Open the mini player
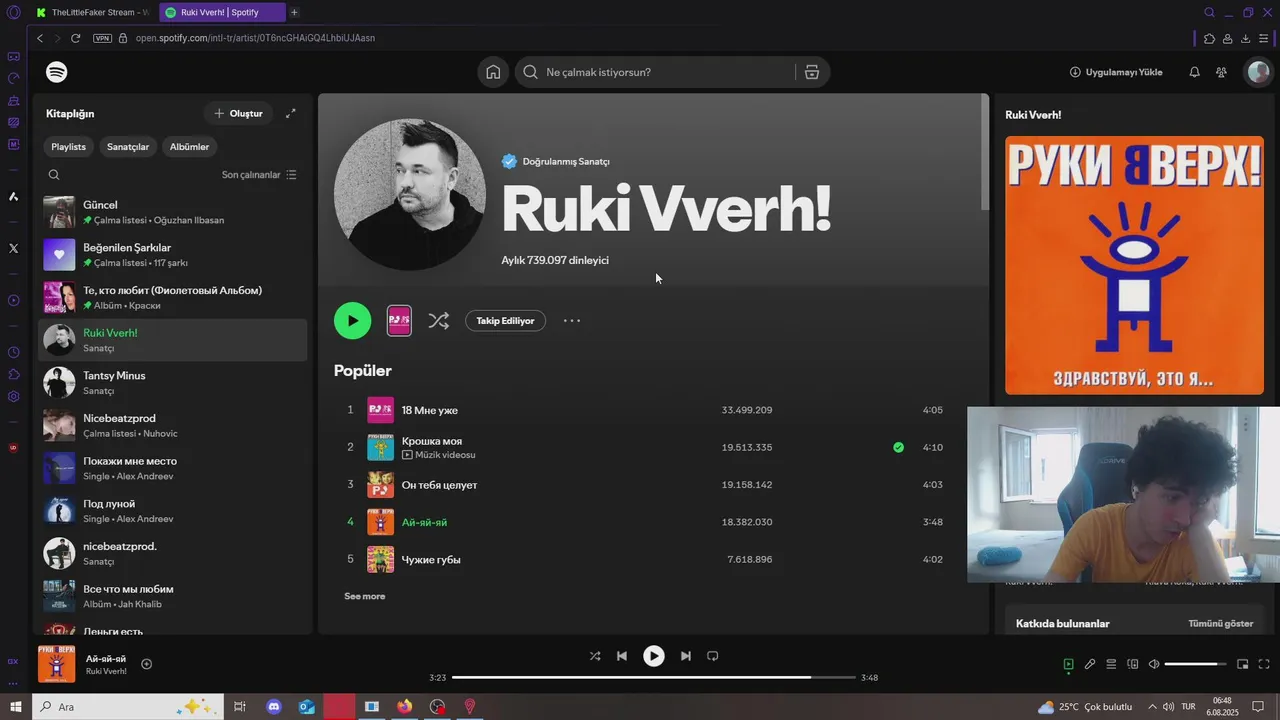Screen dimensions: 1280x720 [x=1242, y=664]
